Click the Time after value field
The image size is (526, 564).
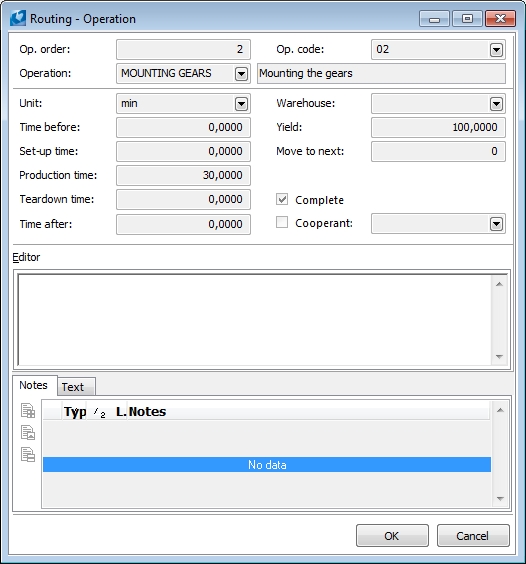(183, 224)
